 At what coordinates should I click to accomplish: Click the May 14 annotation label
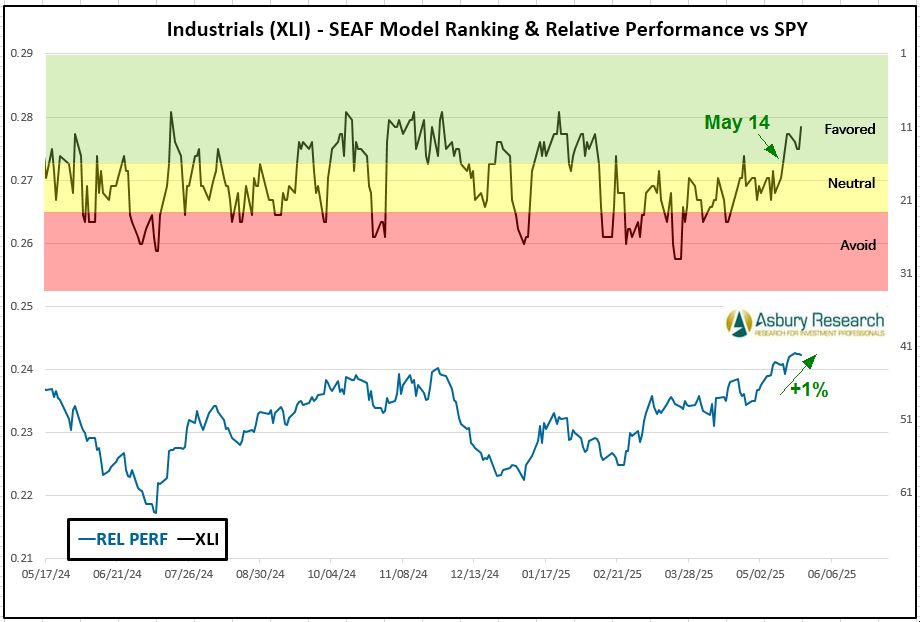pos(737,122)
